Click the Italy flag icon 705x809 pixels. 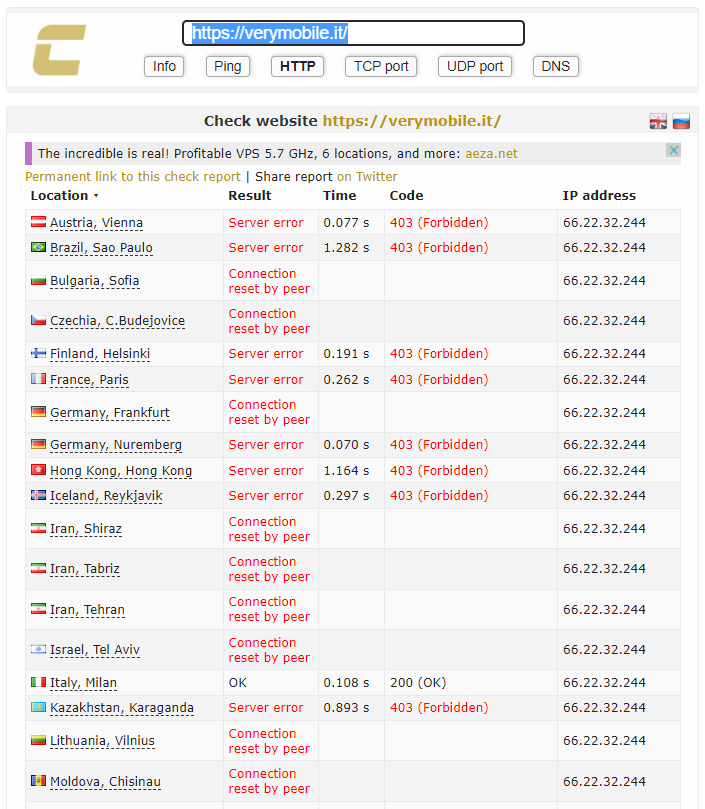click(x=39, y=682)
